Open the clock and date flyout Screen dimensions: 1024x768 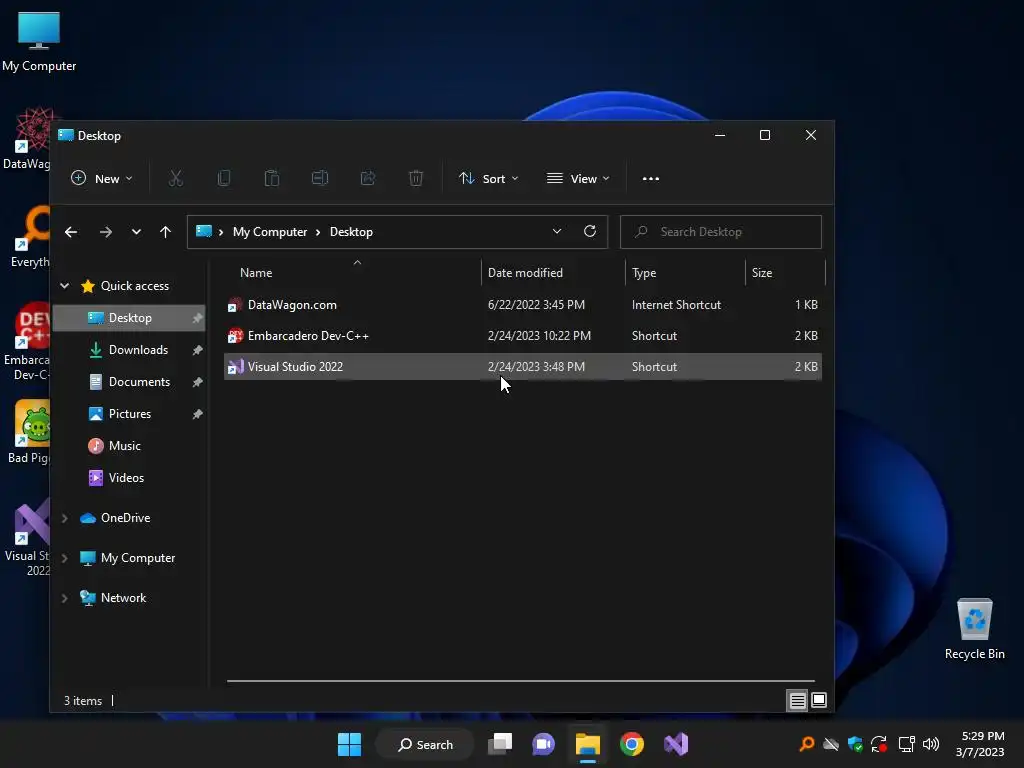(980, 744)
